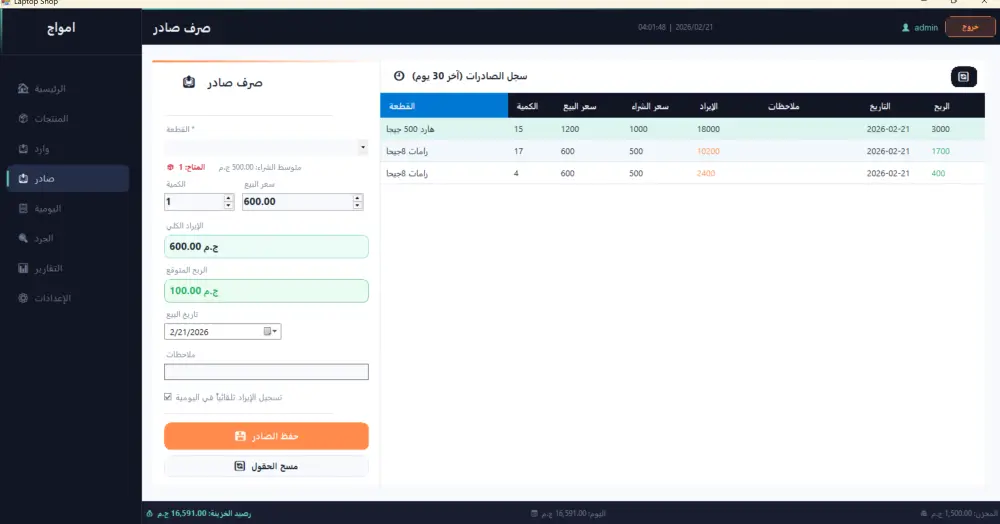Click into سعر البيع field showing 600.00
Screen dimensions: 1000x524
[298, 201]
